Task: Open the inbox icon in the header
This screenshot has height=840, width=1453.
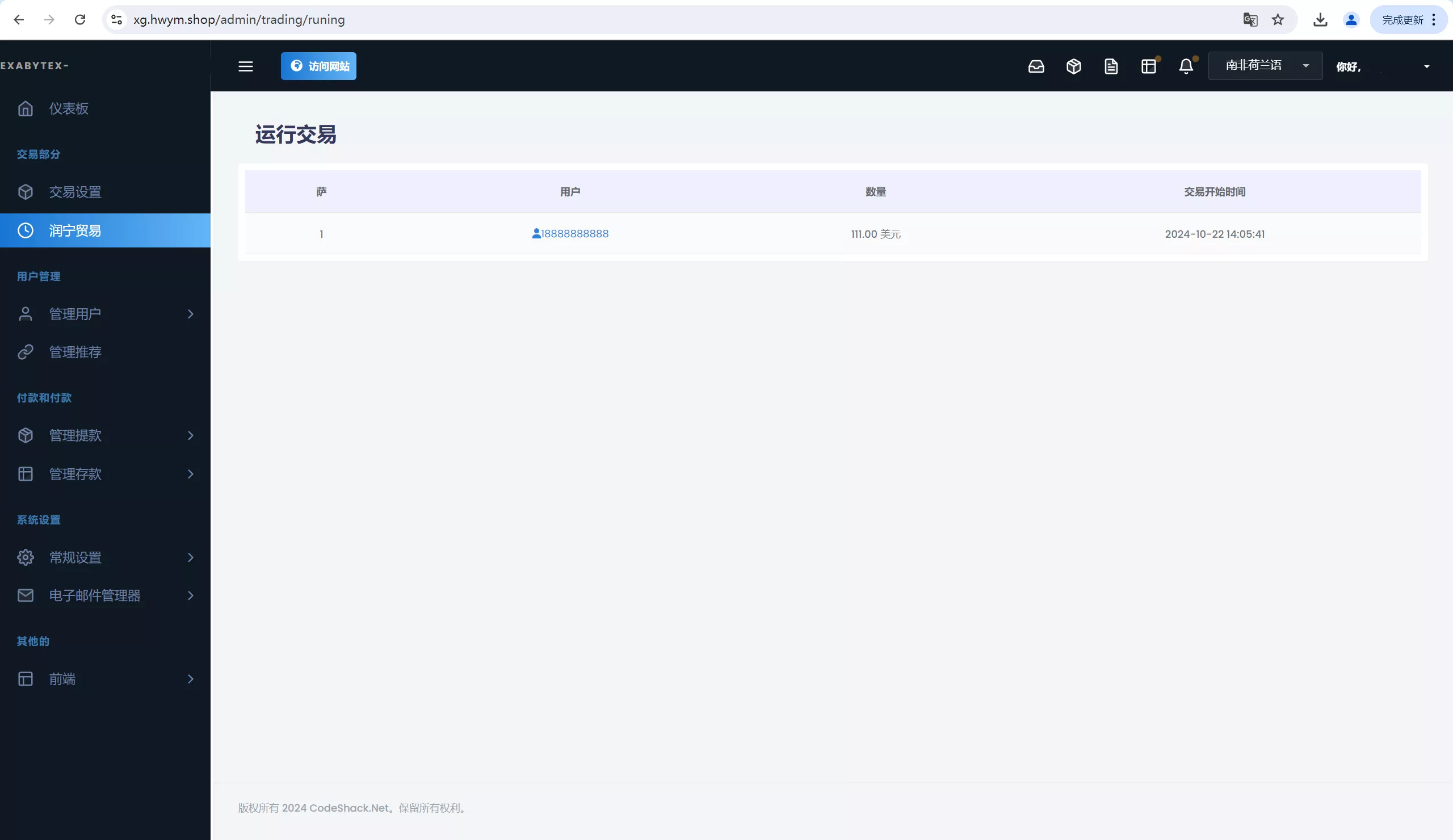Action: tap(1036, 66)
